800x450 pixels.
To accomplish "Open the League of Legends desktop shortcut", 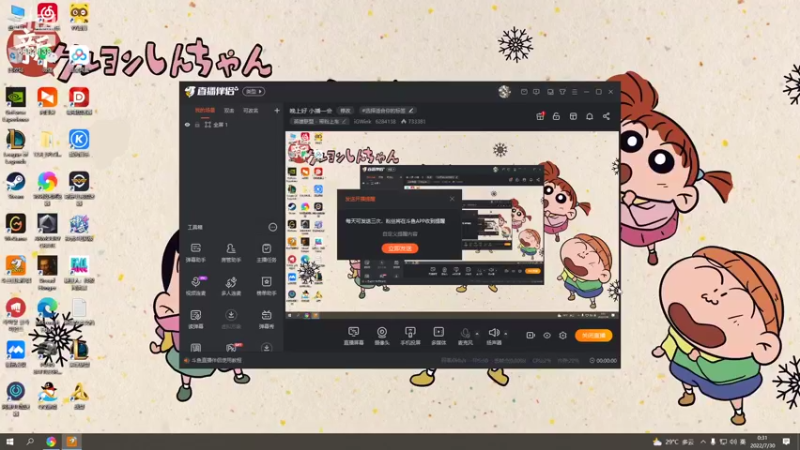I will tap(16, 147).
